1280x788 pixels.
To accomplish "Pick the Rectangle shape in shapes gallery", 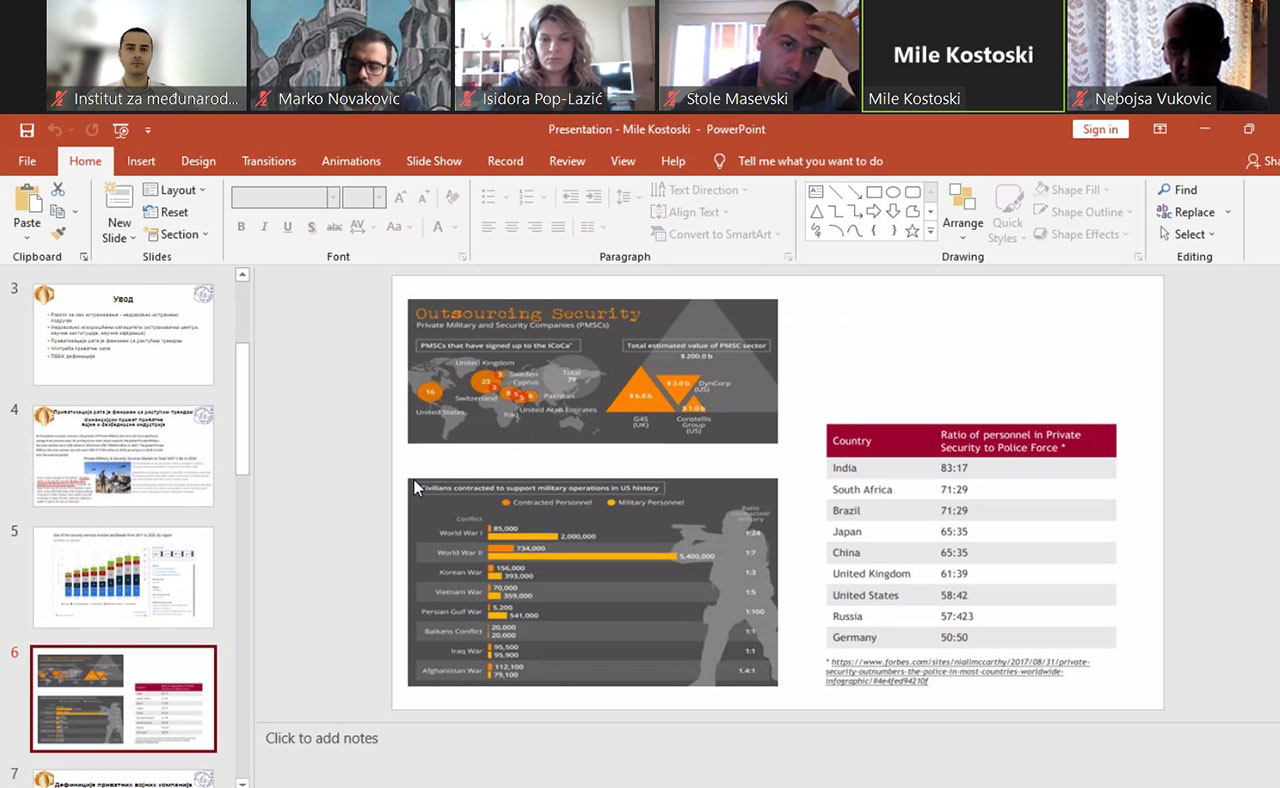I will click(x=874, y=192).
